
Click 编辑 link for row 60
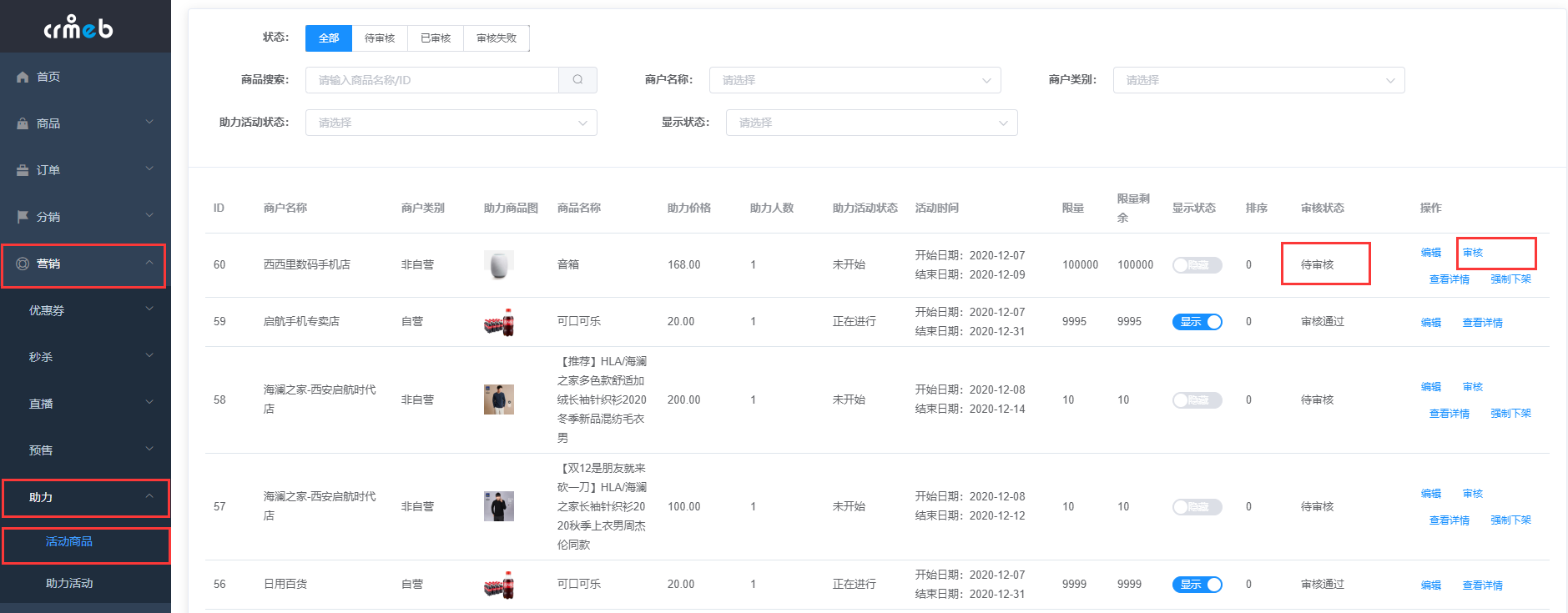tap(1431, 253)
